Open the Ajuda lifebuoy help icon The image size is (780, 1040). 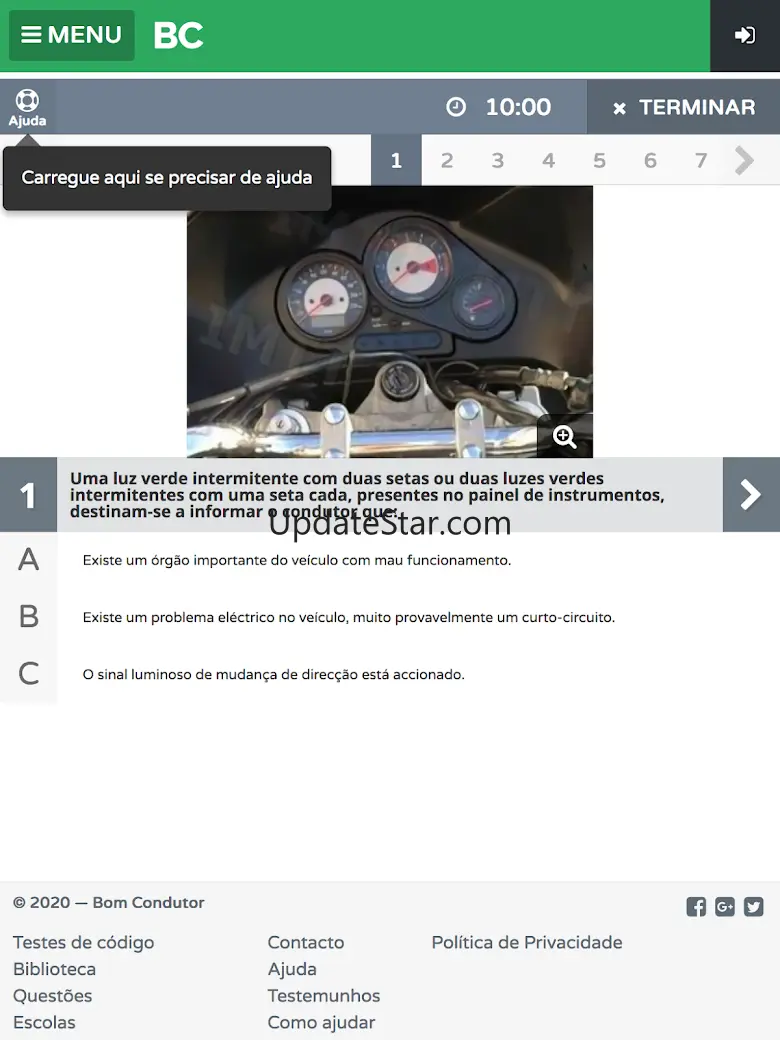28,108
